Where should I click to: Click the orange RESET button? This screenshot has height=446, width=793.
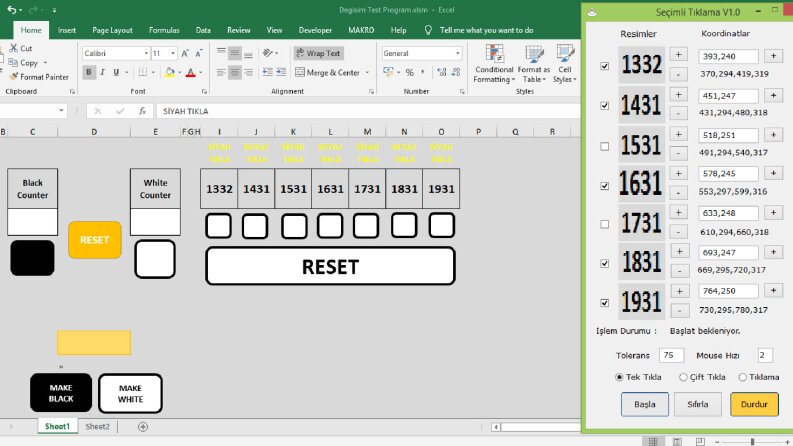tap(95, 240)
